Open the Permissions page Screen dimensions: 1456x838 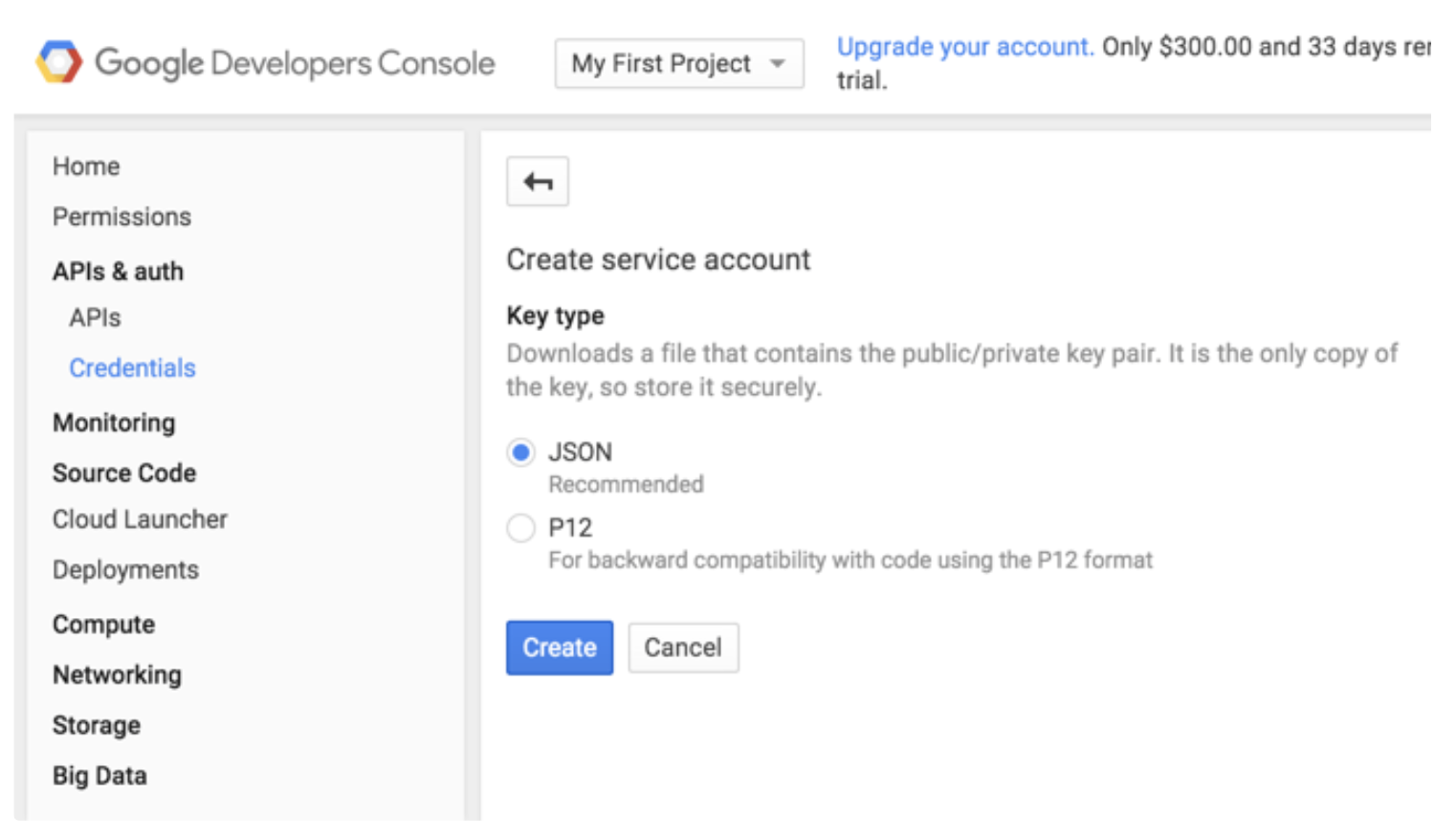[121, 217]
